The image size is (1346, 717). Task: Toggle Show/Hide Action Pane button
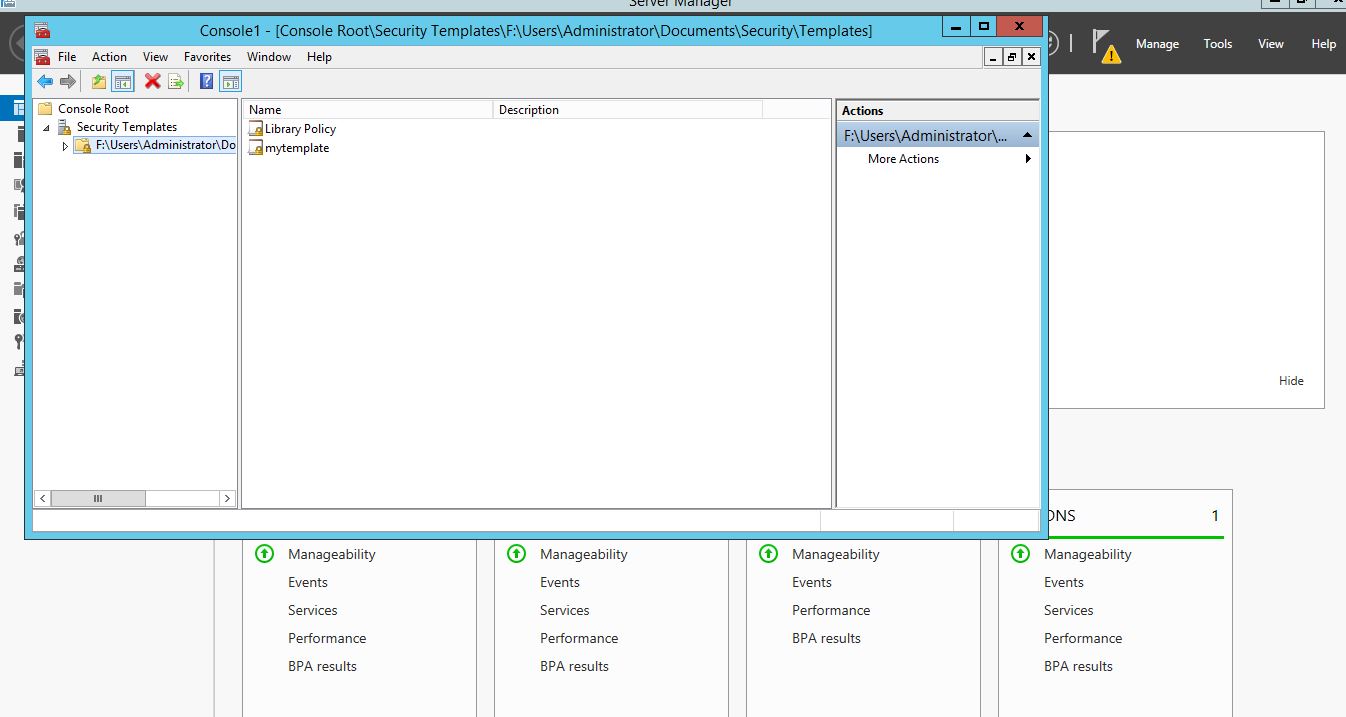point(230,82)
